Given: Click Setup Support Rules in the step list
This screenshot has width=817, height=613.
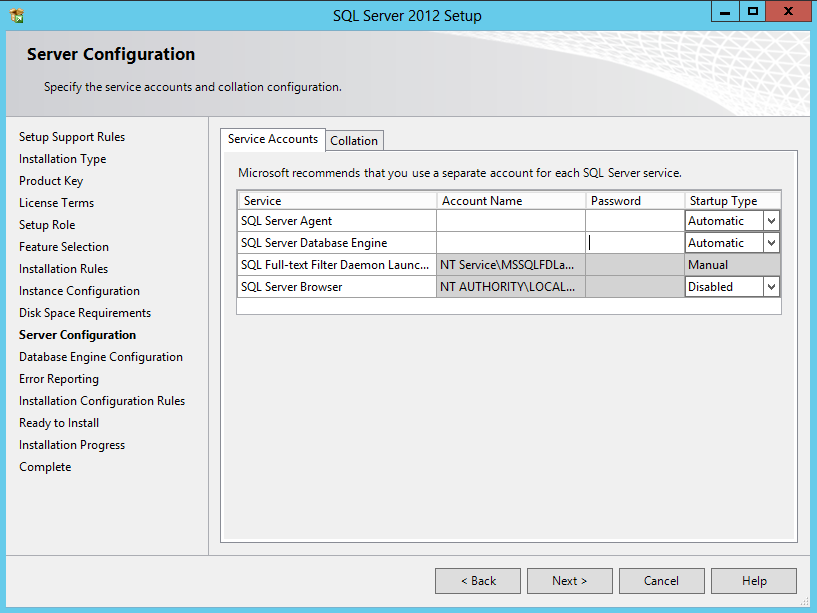Looking at the screenshot, I should (x=72, y=137).
